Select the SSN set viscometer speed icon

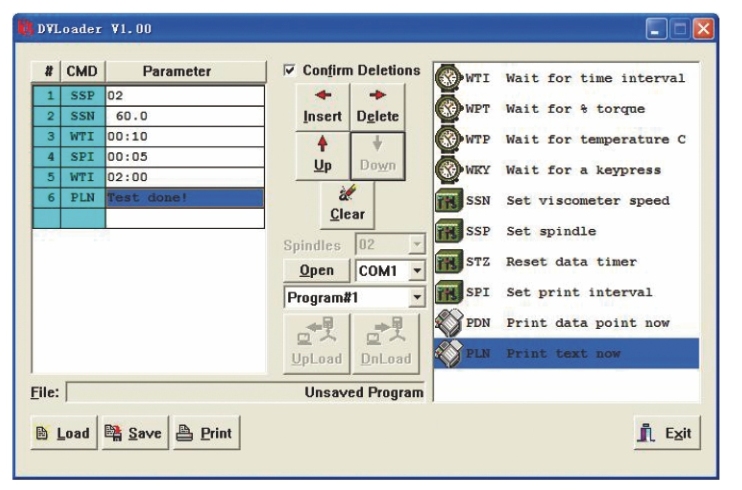coord(450,201)
